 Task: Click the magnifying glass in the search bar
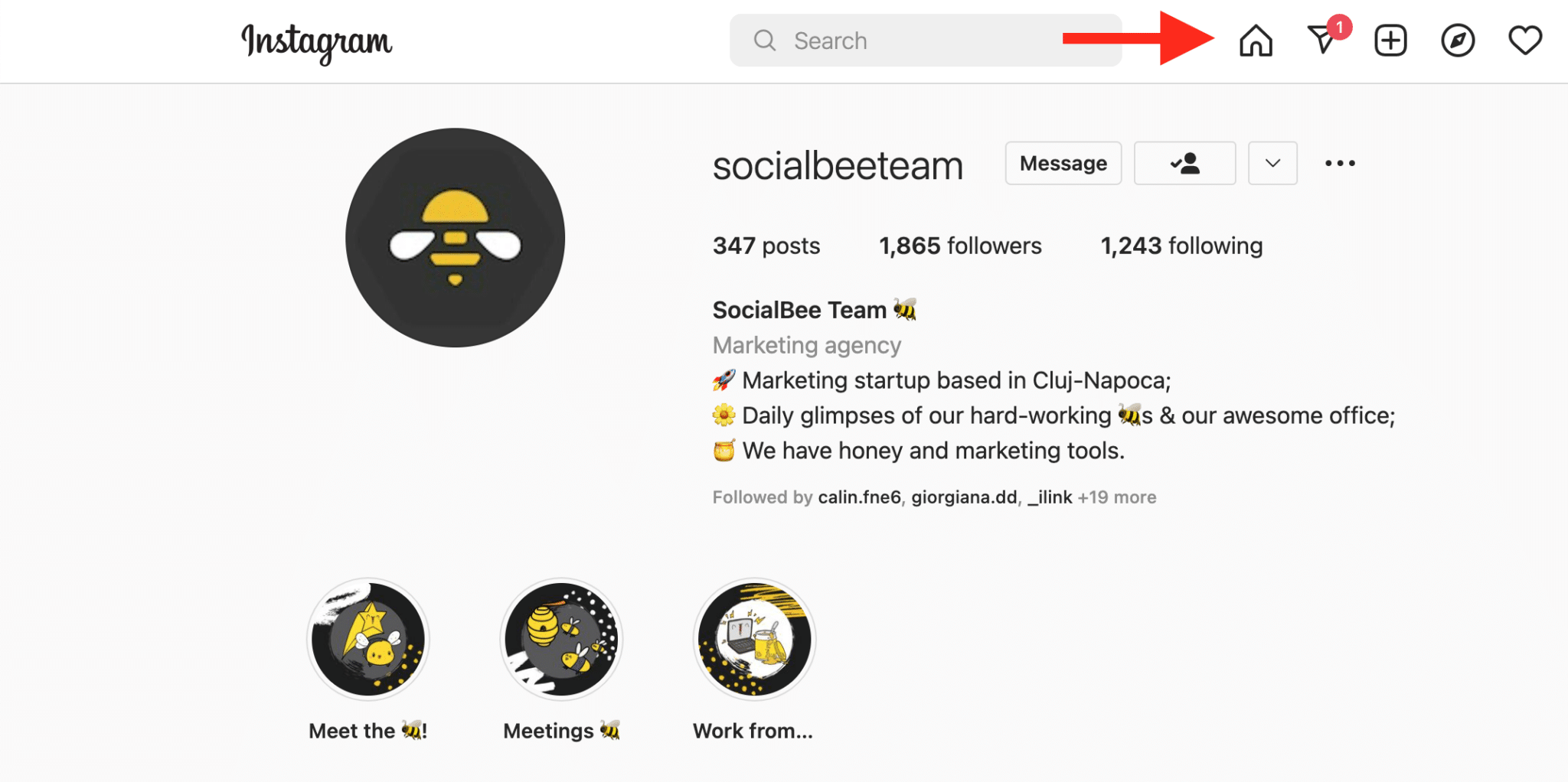764,41
